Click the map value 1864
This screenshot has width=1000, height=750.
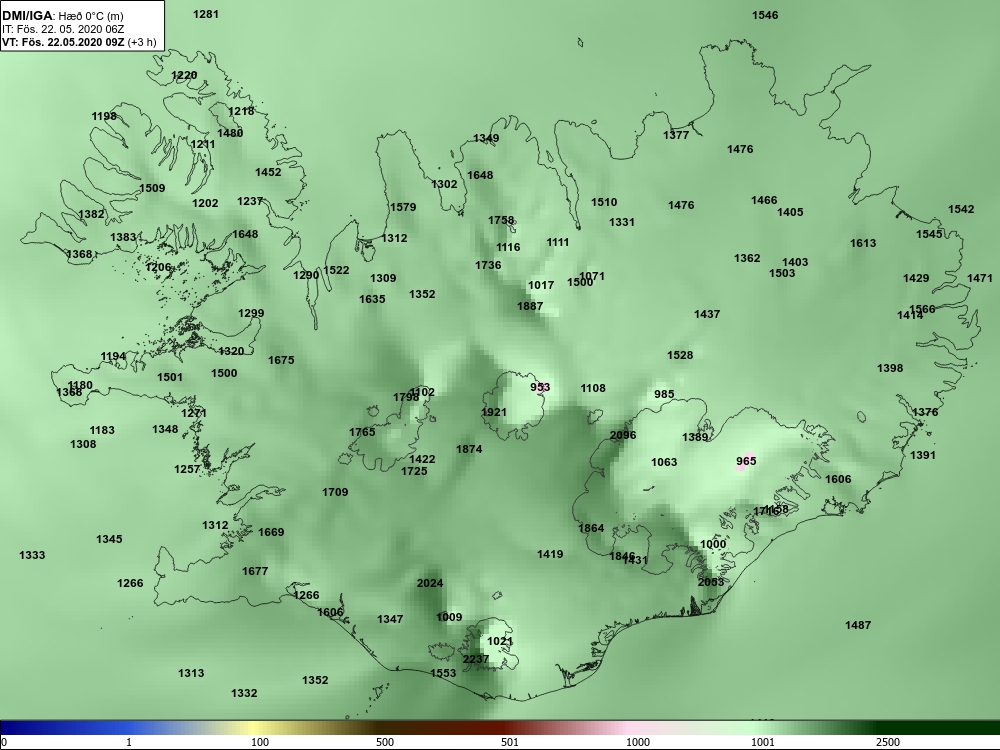[591, 528]
